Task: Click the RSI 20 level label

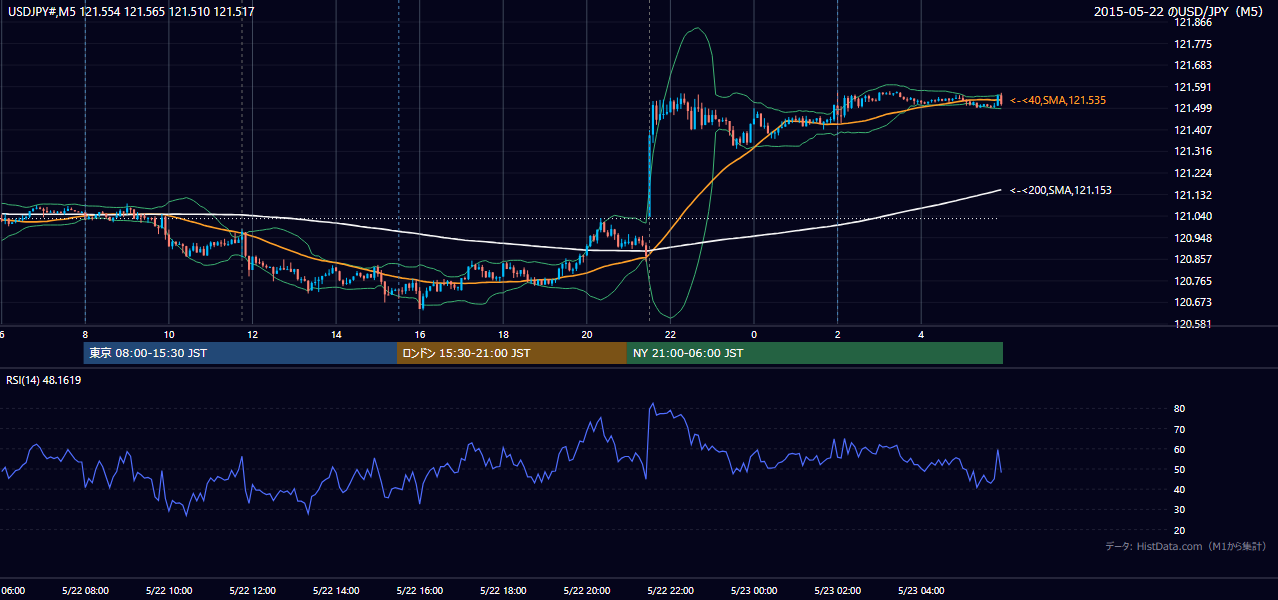Action: [1180, 530]
